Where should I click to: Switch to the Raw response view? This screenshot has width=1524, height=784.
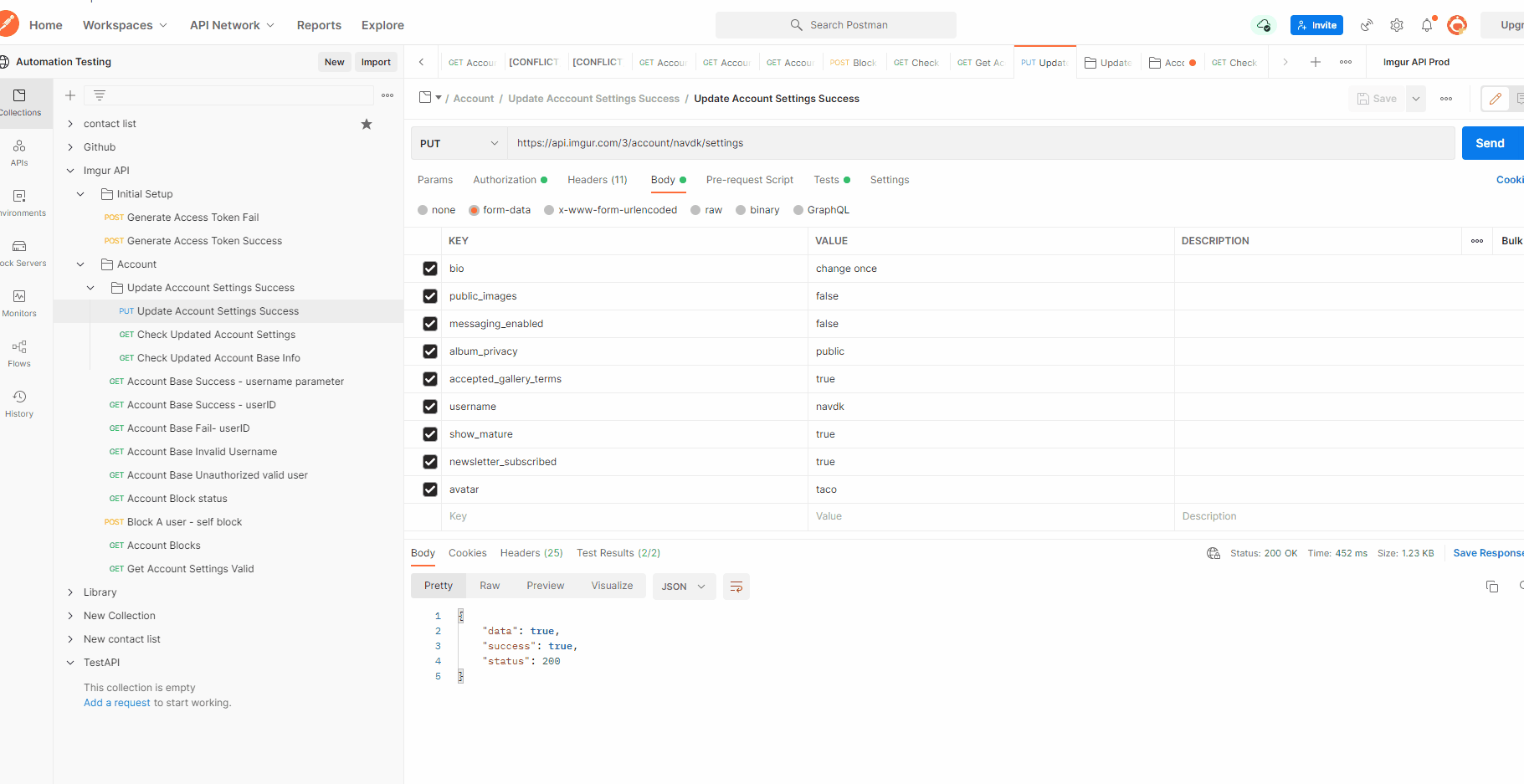(490, 586)
